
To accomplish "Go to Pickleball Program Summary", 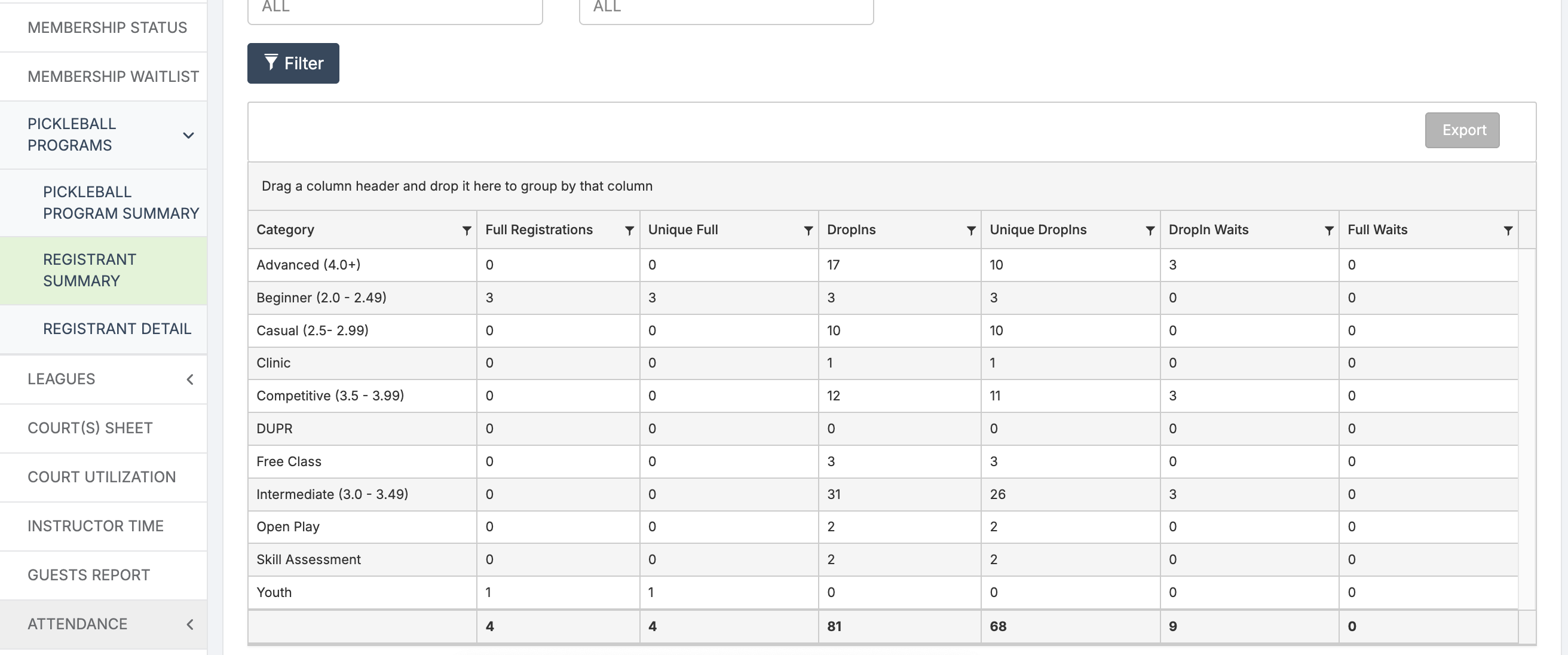I will [x=121, y=203].
